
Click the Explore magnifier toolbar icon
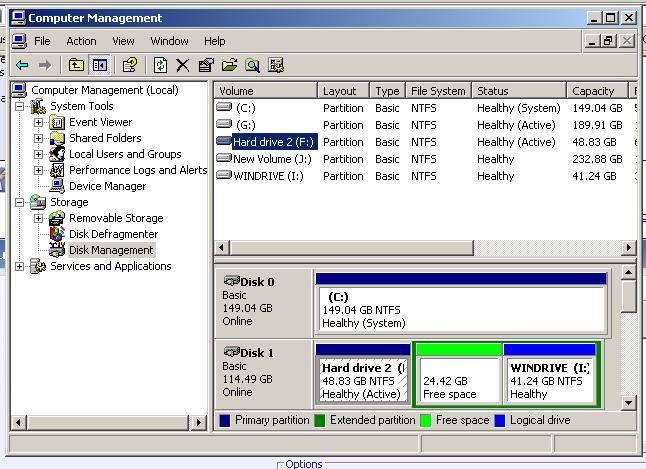click(252, 65)
